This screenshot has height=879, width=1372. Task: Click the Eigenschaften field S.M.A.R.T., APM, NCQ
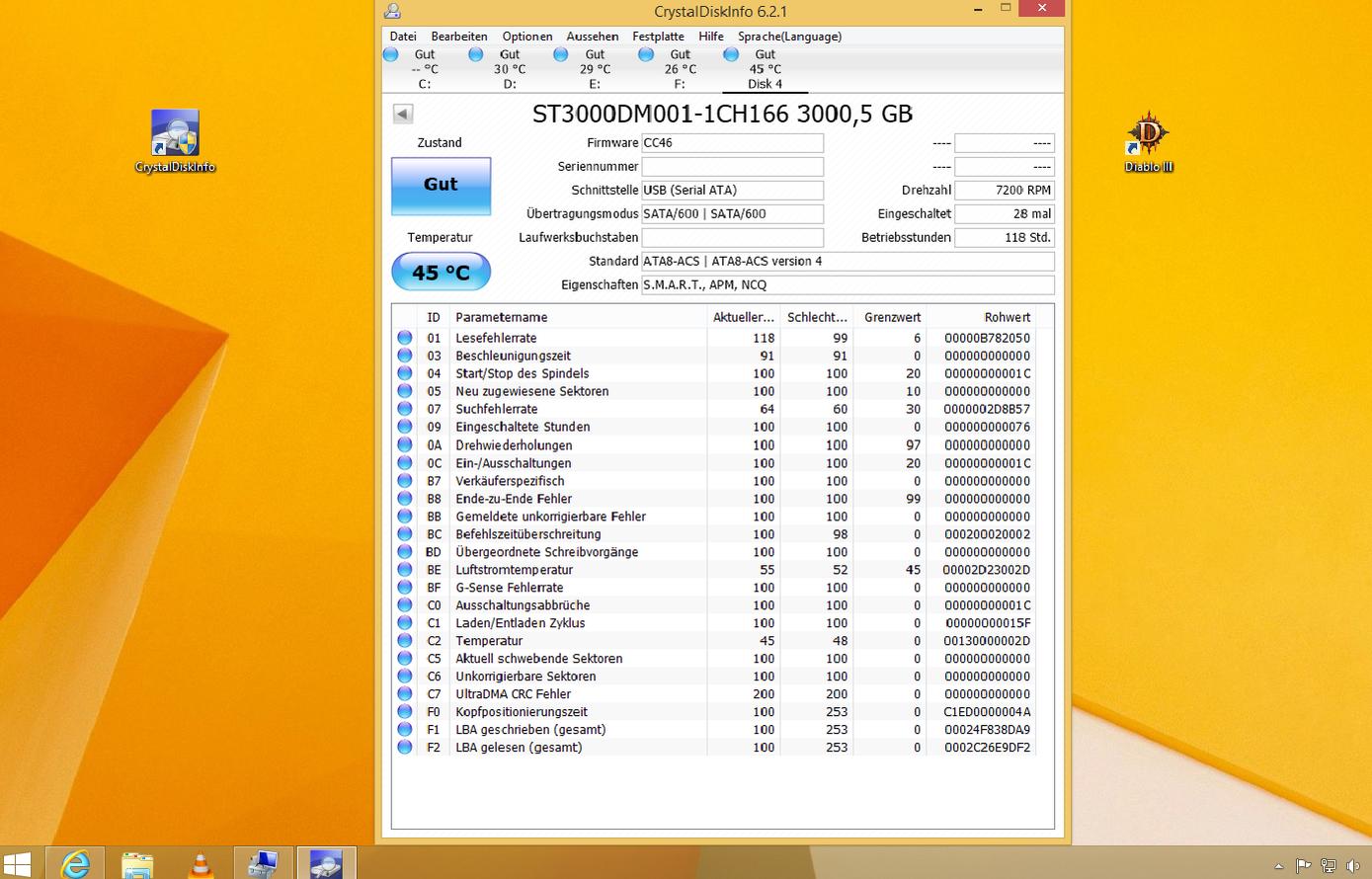(x=847, y=285)
